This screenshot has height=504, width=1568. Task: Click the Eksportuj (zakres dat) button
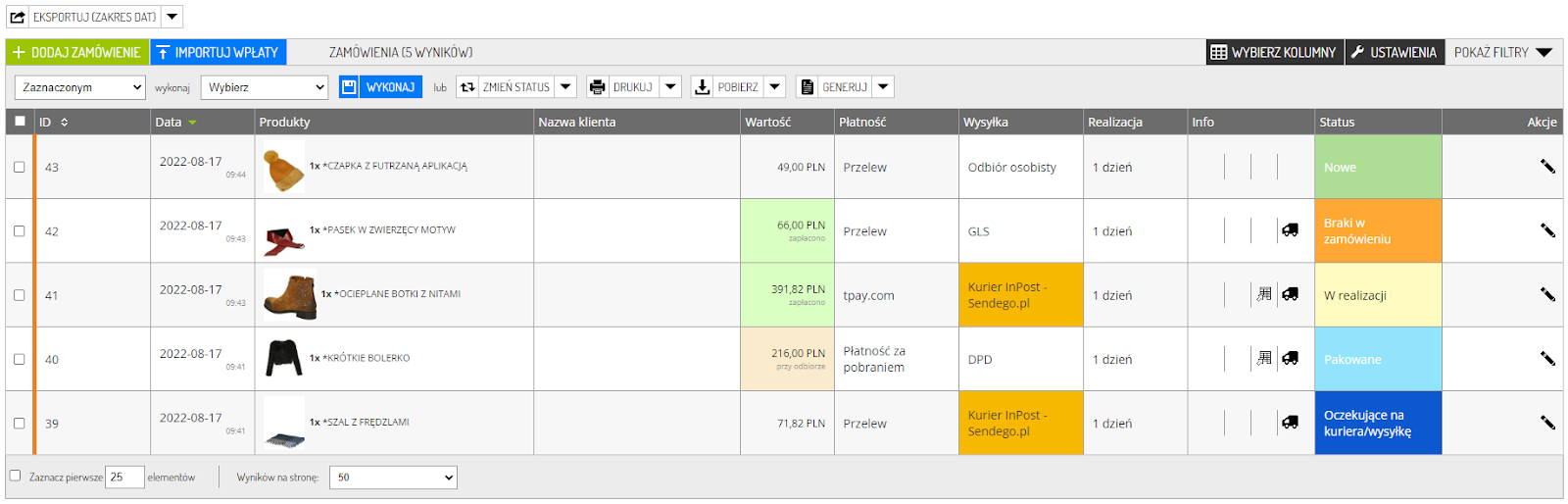click(x=94, y=17)
